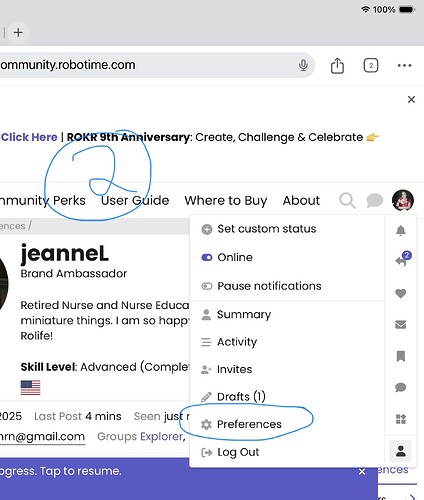The height and width of the screenshot is (500, 424).
Task: Open the chat bubble icon in header
Action: point(375,201)
